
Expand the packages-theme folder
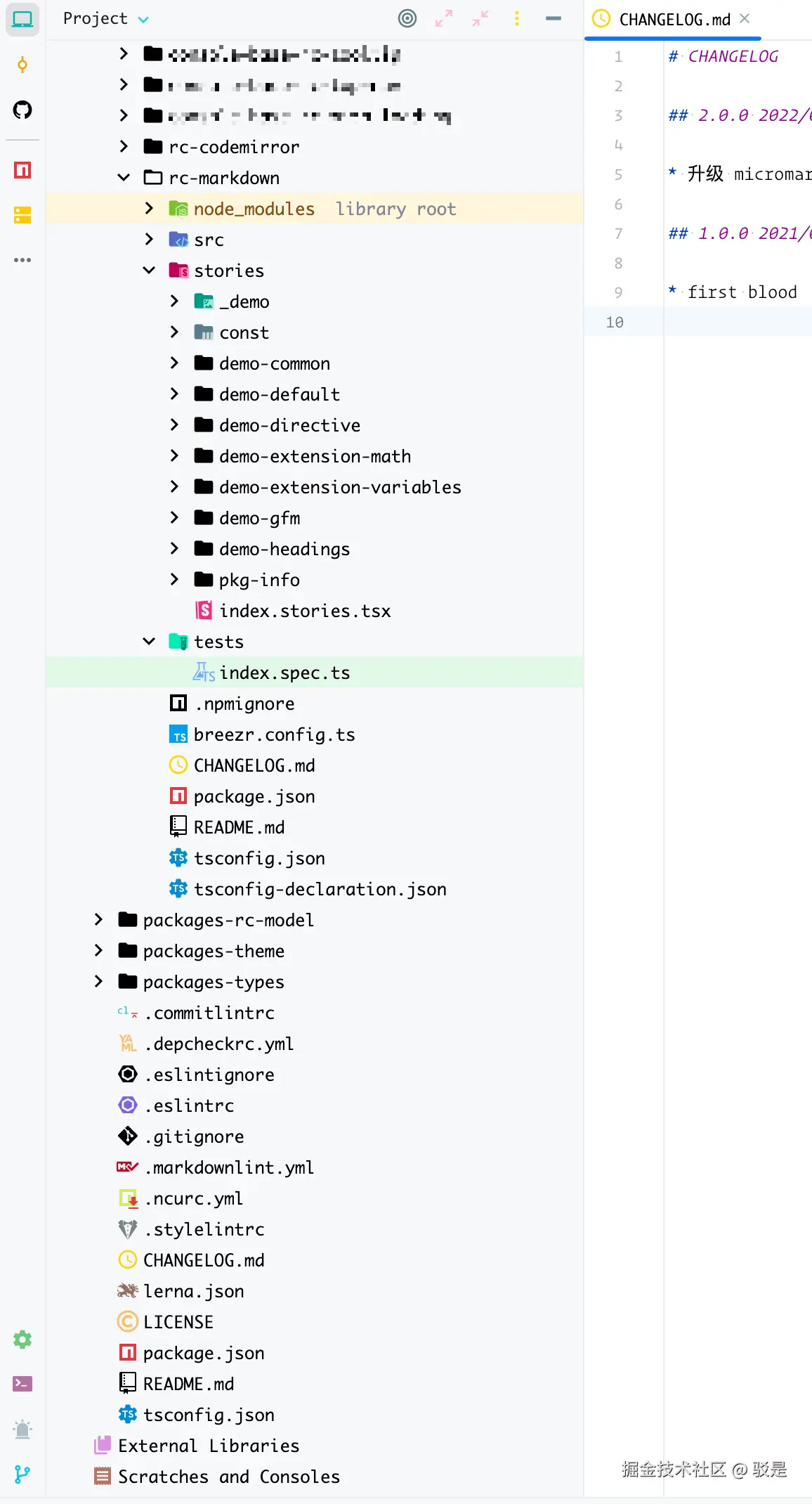(98, 951)
